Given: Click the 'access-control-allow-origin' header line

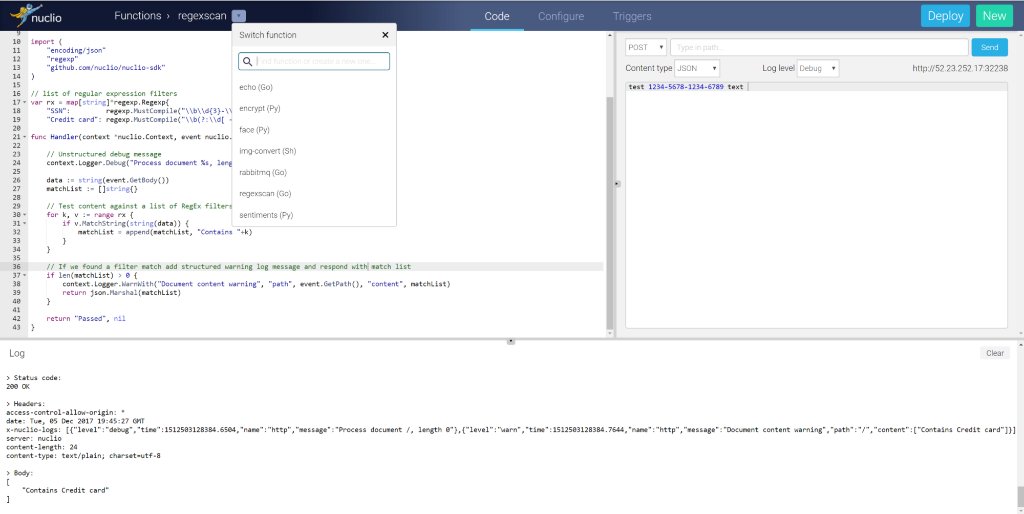Looking at the screenshot, I should click(x=65, y=413).
